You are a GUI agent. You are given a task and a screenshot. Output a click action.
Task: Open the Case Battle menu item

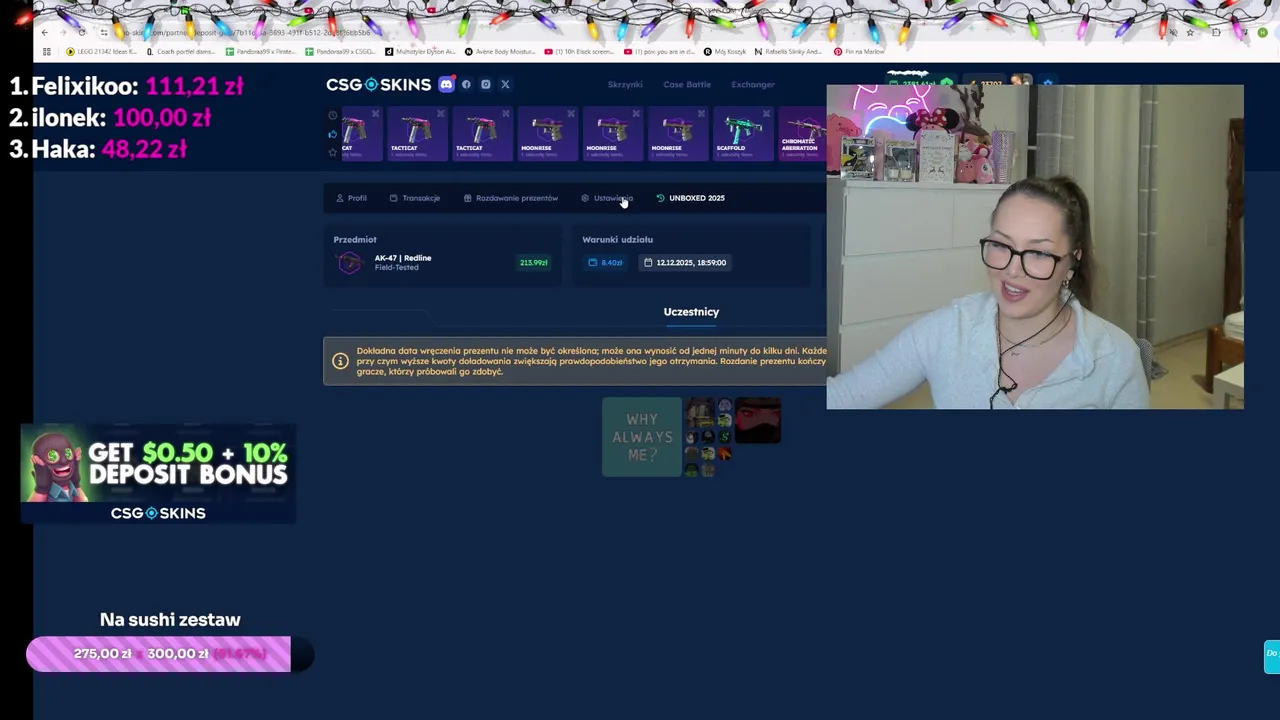pos(687,84)
